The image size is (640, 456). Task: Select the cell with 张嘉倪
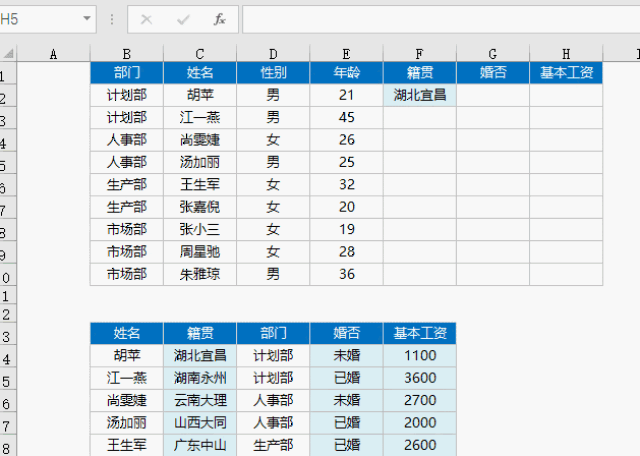[200, 207]
